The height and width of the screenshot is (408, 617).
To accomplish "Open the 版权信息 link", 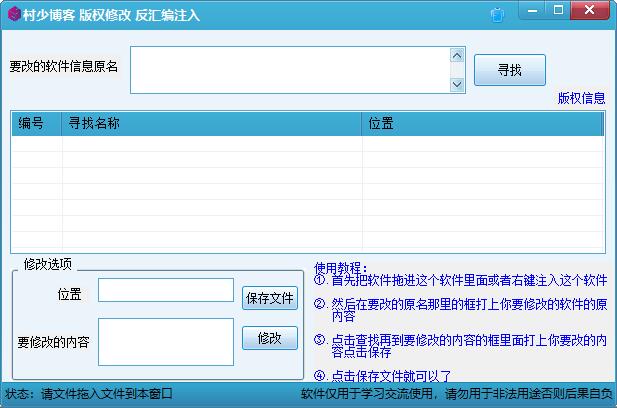I will pyautogui.click(x=581, y=98).
